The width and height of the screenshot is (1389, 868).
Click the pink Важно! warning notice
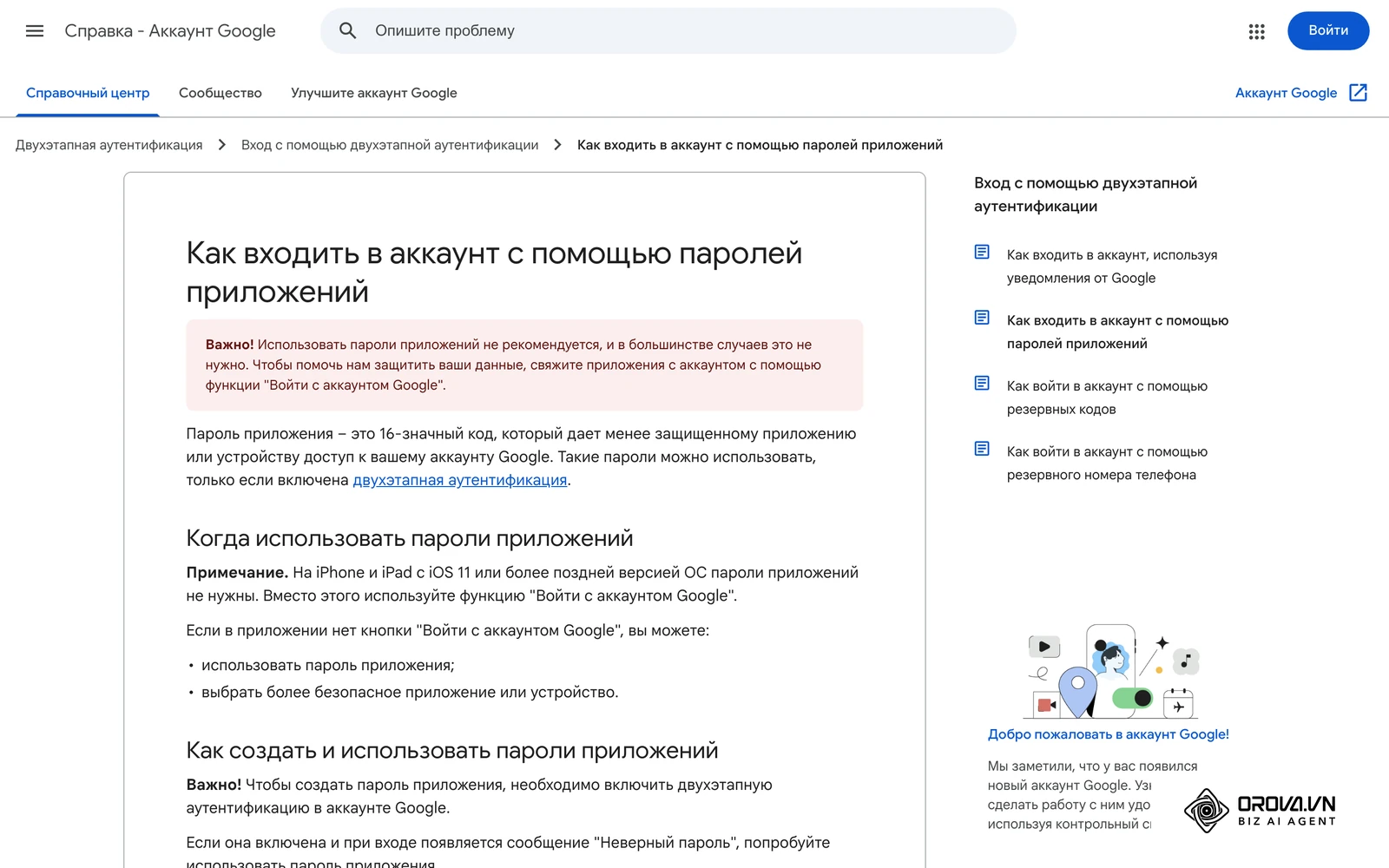(x=524, y=365)
